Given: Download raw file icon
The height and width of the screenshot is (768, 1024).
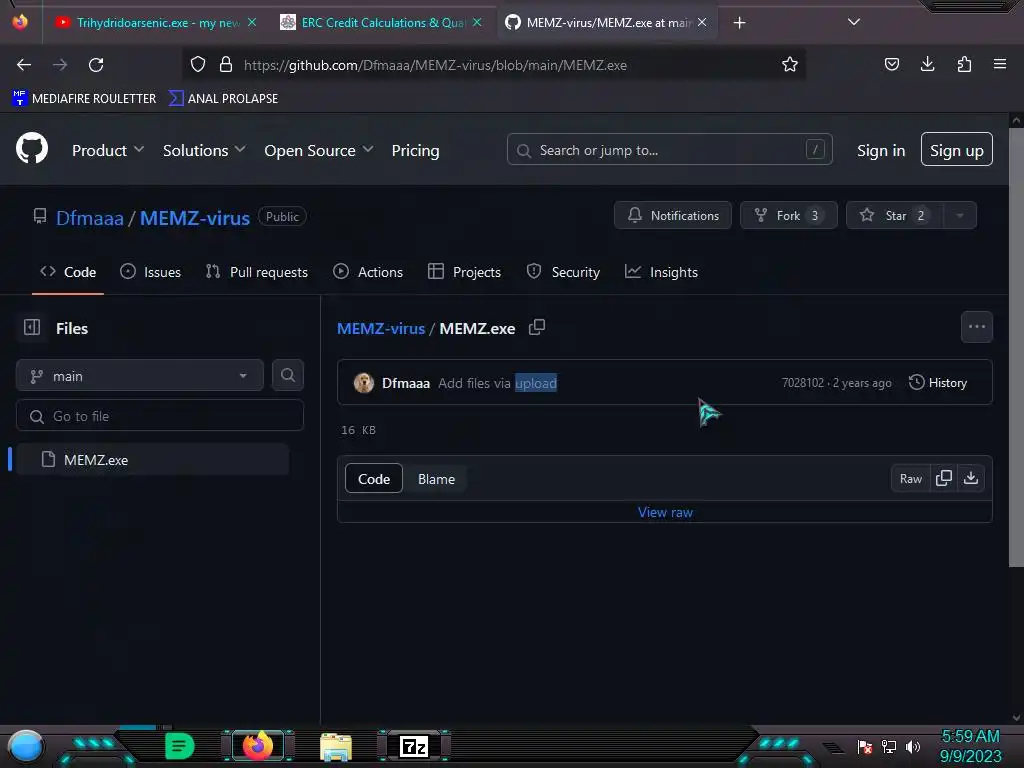Looking at the screenshot, I should point(971,478).
